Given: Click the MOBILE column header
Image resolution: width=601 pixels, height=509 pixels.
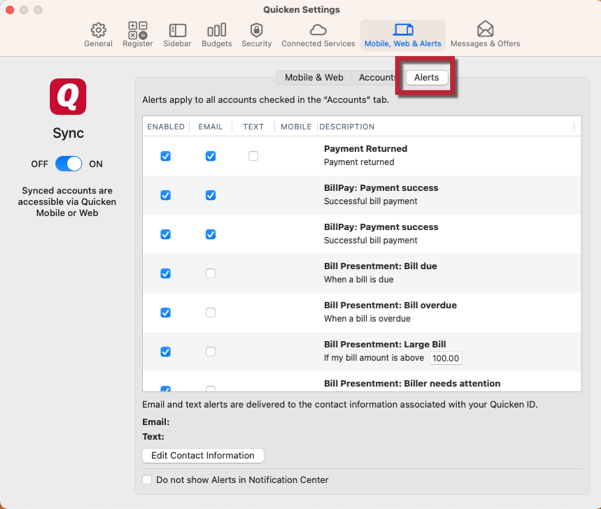Looking at the screenshot, I should click(296, 127).
